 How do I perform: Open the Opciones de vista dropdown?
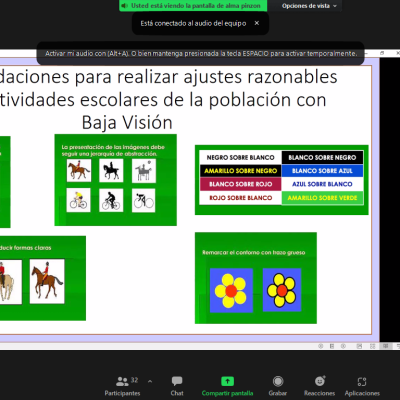pyautogui.click(x=309, y=6)
